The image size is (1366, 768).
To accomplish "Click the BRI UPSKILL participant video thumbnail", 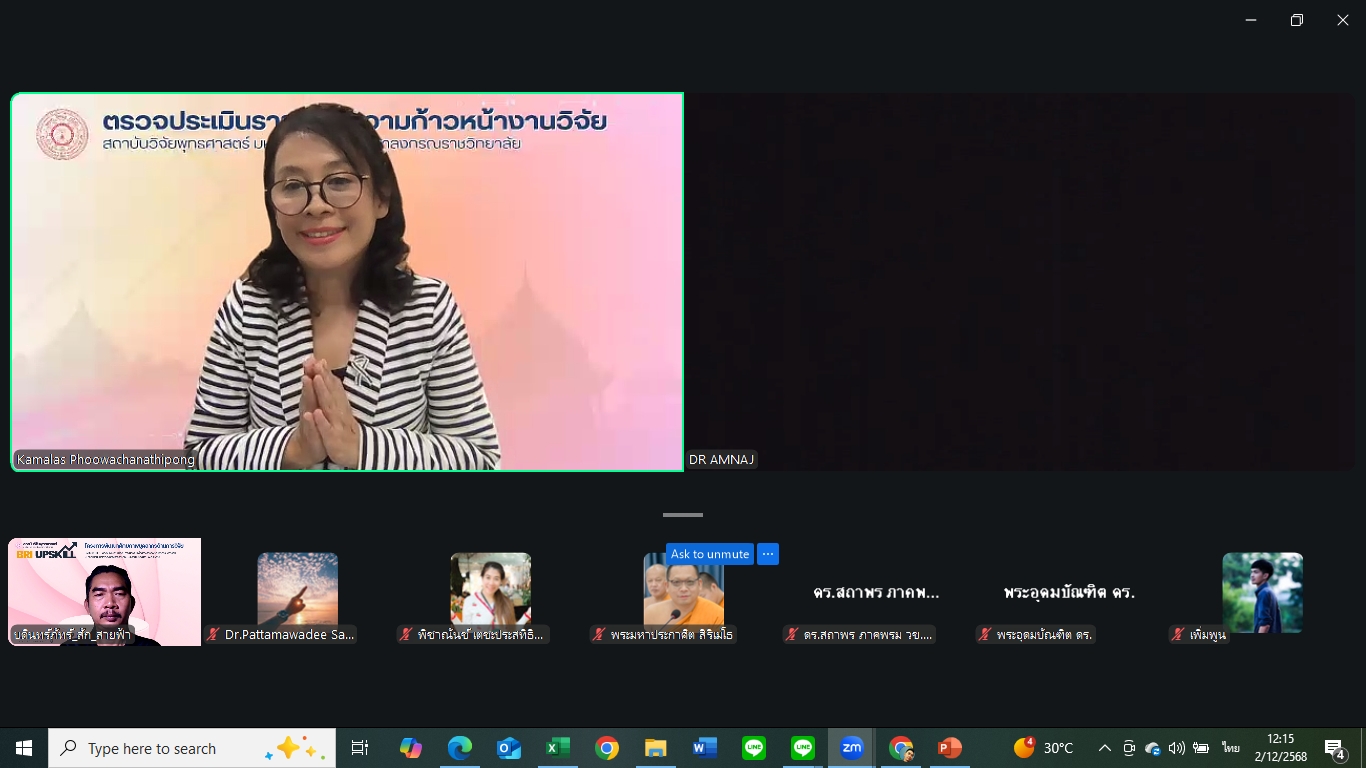I will (104, 592).
